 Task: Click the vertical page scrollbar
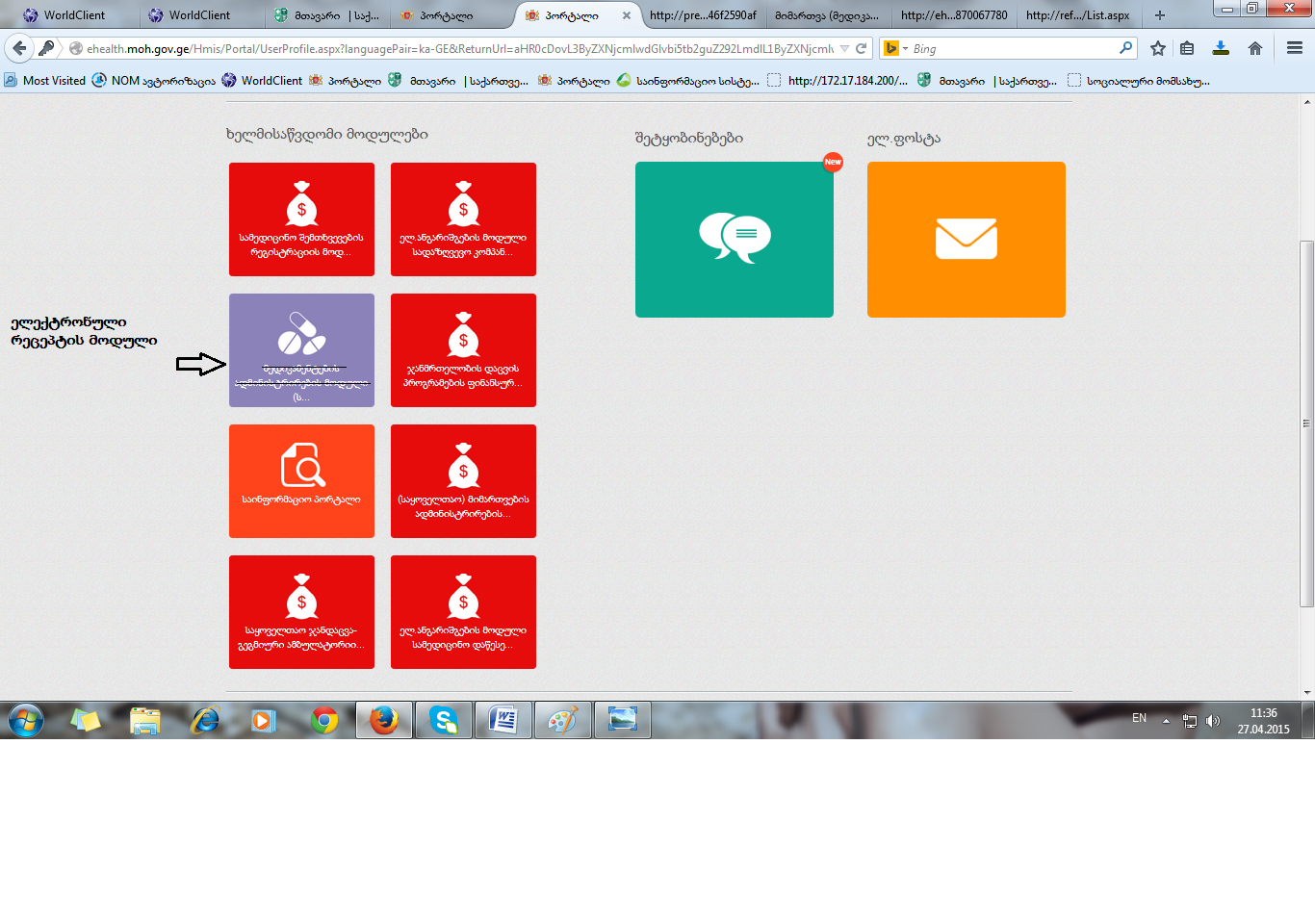coord(1306,423)
